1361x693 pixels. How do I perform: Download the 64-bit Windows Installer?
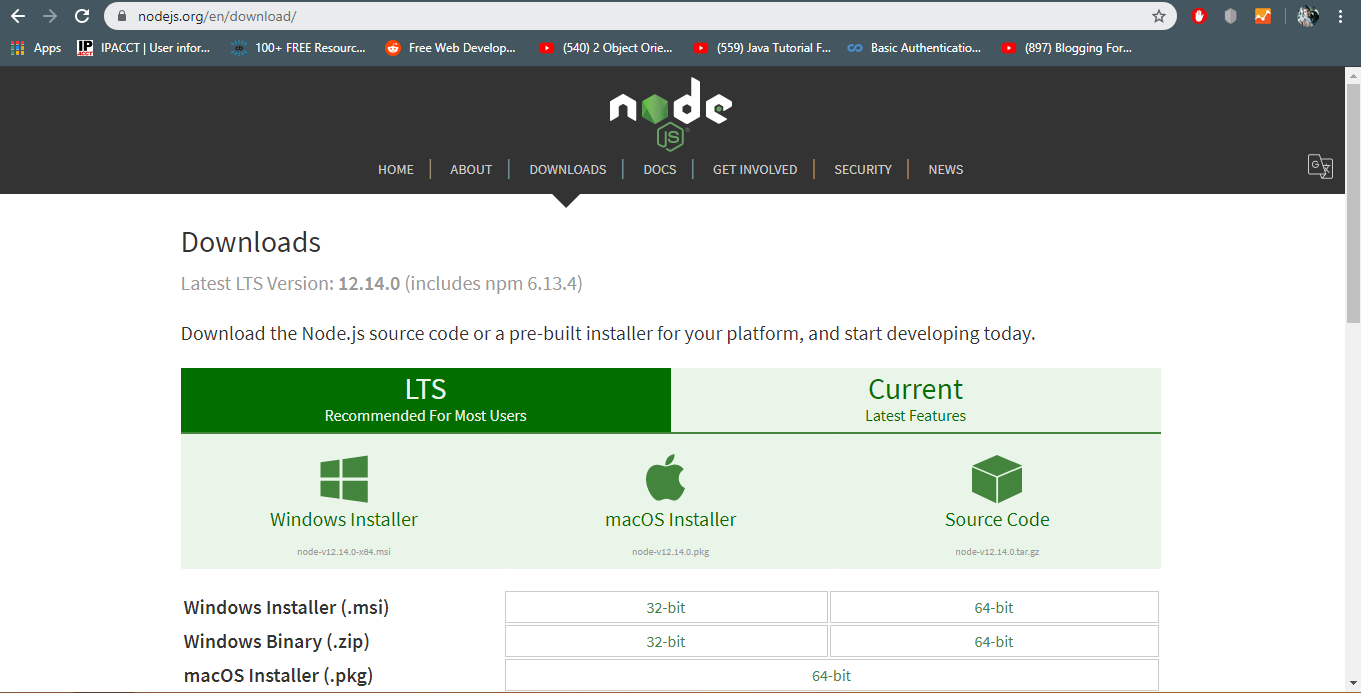[x=992, y=607]
